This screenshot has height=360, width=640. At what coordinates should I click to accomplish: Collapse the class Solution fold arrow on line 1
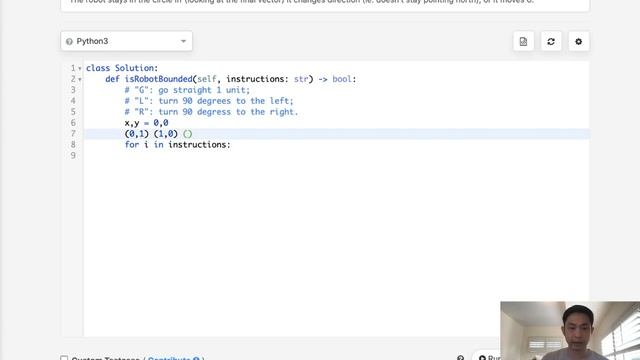[80, 69]
